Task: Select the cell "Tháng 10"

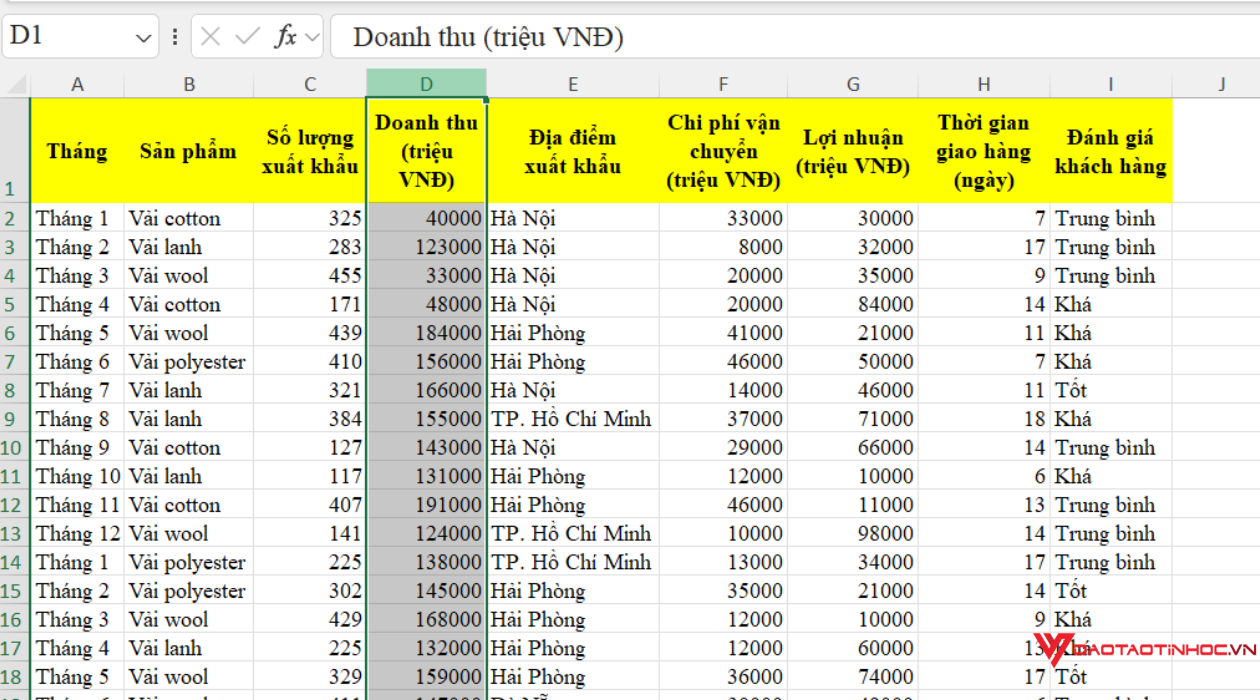Action: coord(77,476)
